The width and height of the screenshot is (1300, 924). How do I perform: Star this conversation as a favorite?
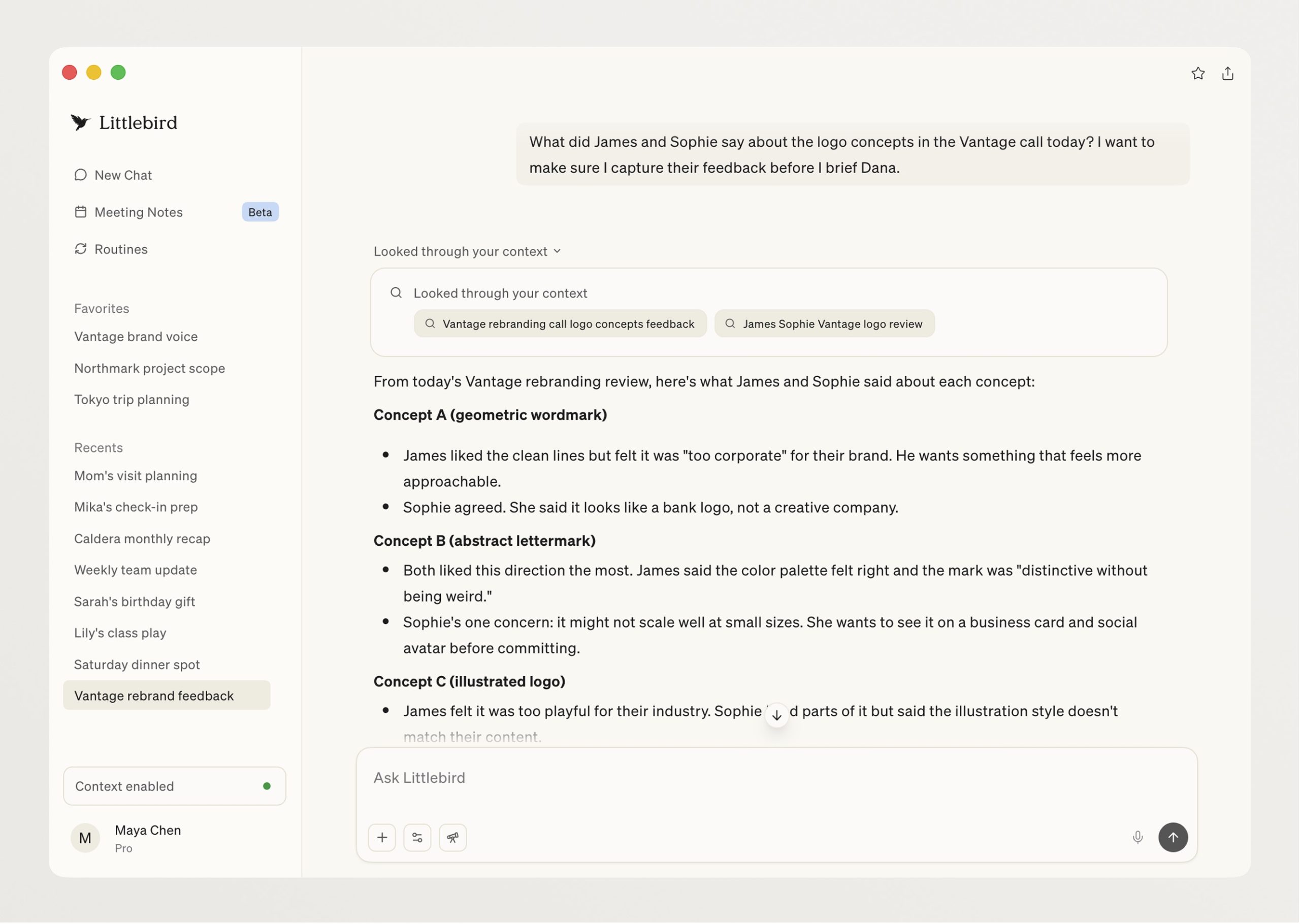click(1197, 74)
